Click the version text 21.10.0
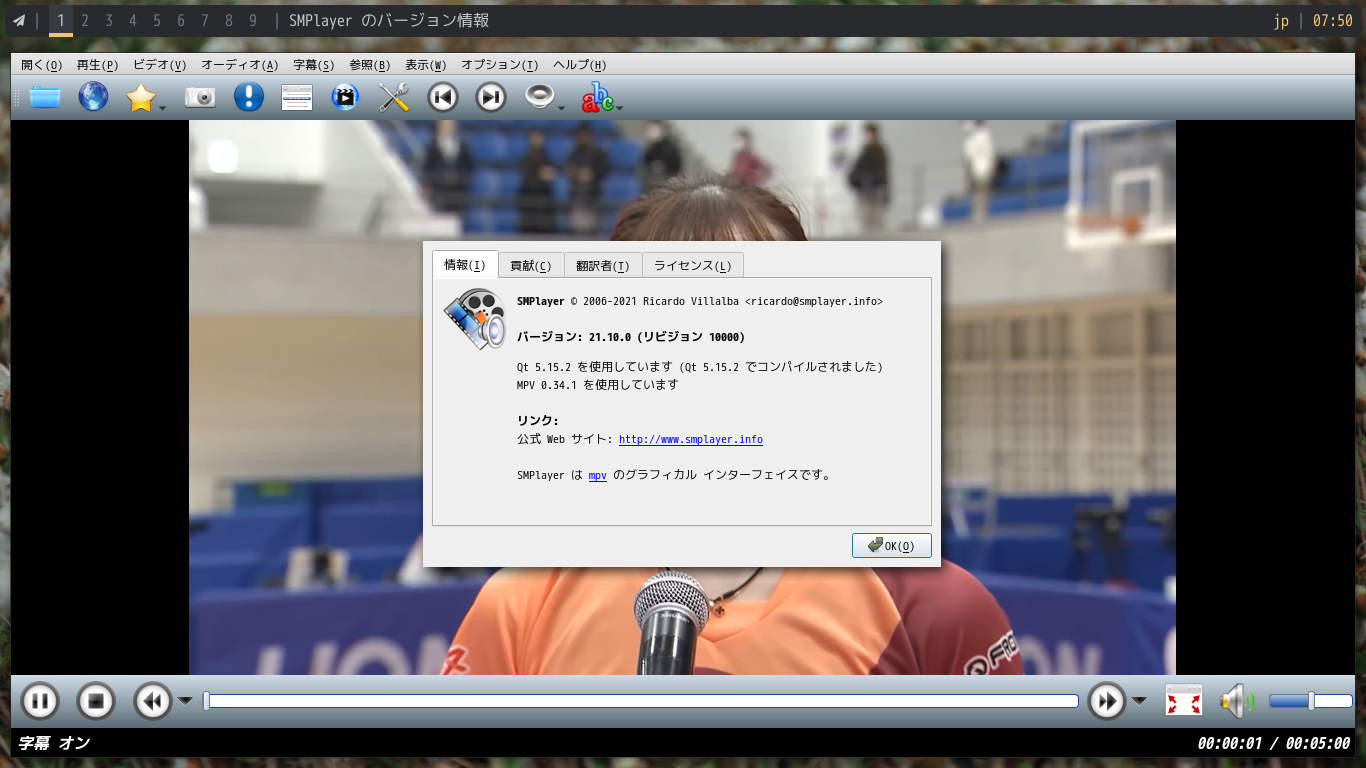 610,337
